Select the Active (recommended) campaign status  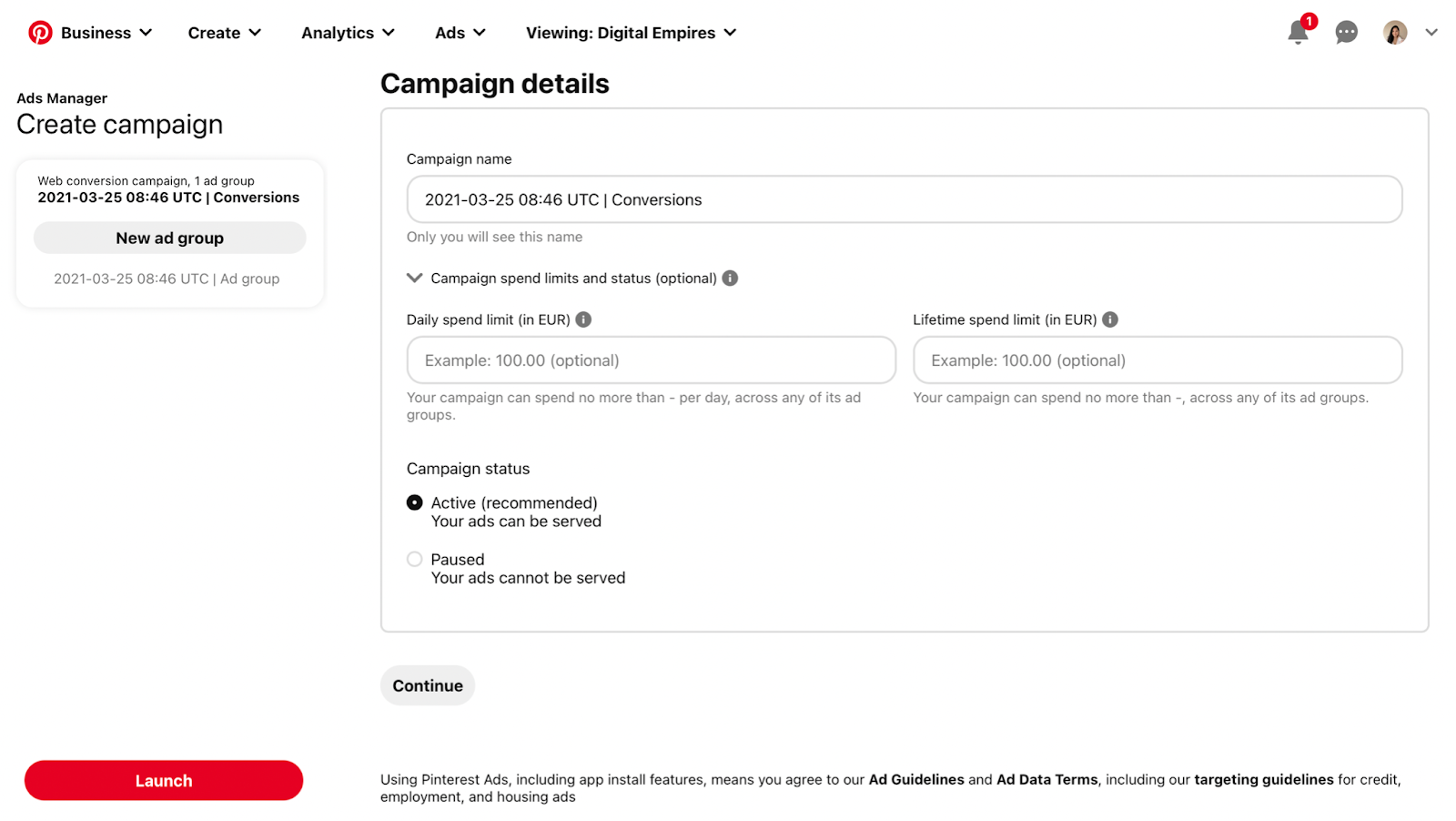415,502
